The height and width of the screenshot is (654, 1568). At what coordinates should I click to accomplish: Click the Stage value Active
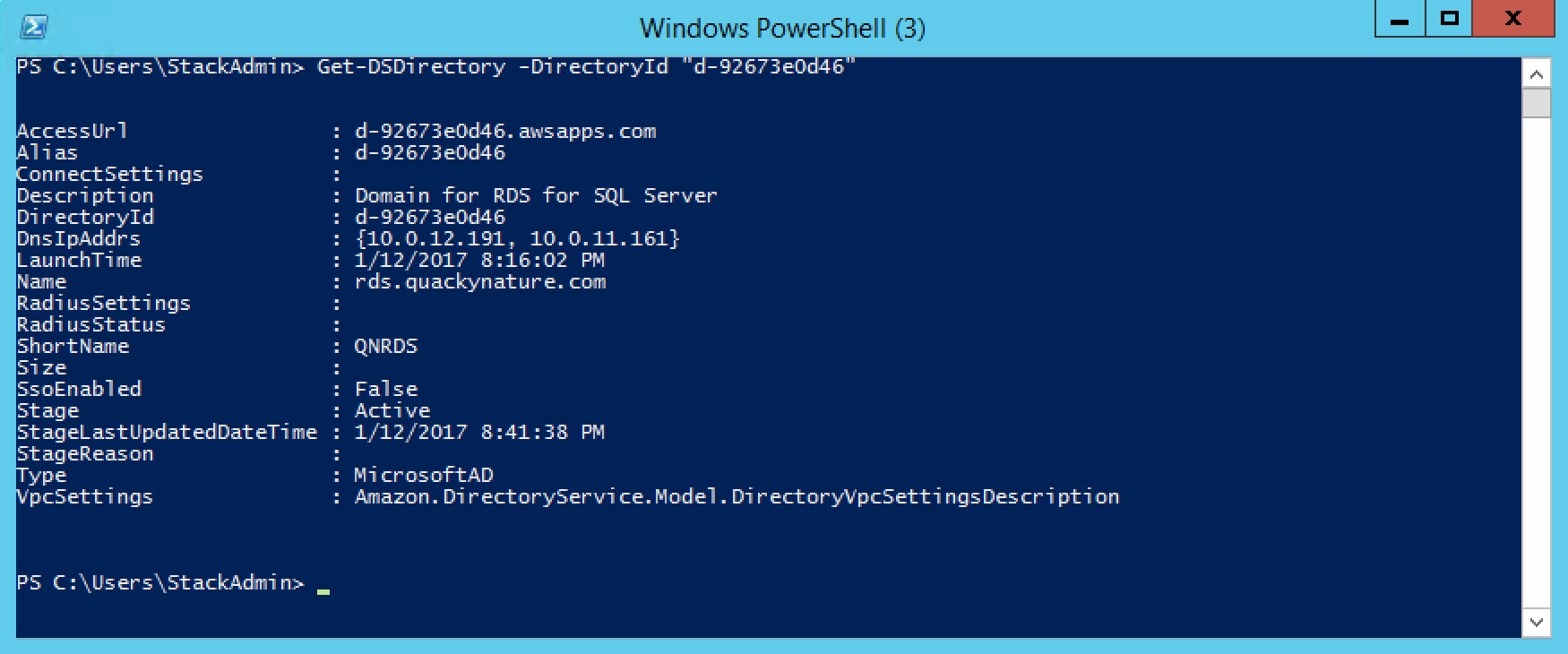pos(392,410)
